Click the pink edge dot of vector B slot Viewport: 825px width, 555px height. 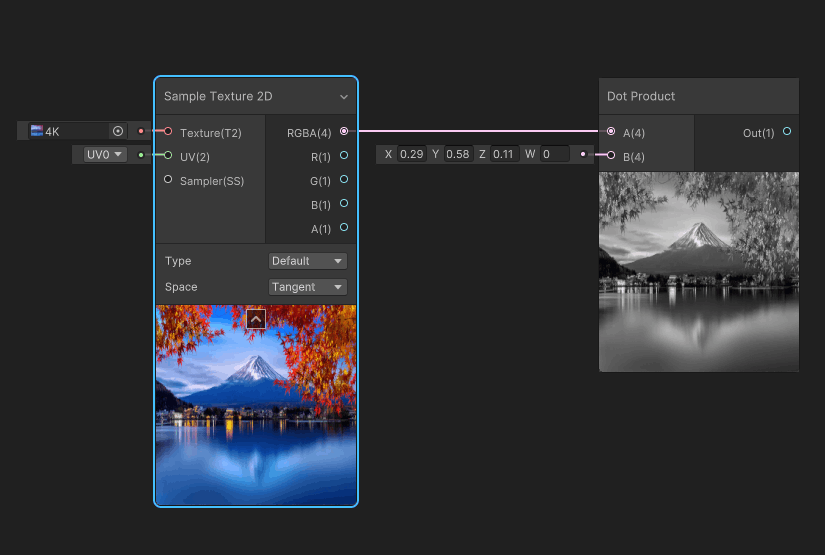click(x=583, y=154)
